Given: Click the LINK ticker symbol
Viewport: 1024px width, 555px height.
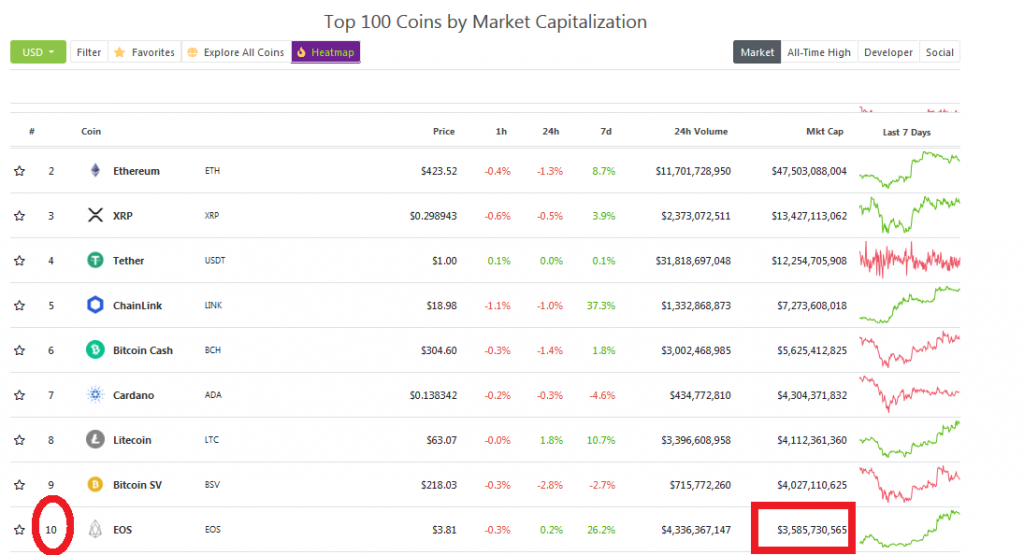Looking at the screenshot, I should (x=213, y=305).
